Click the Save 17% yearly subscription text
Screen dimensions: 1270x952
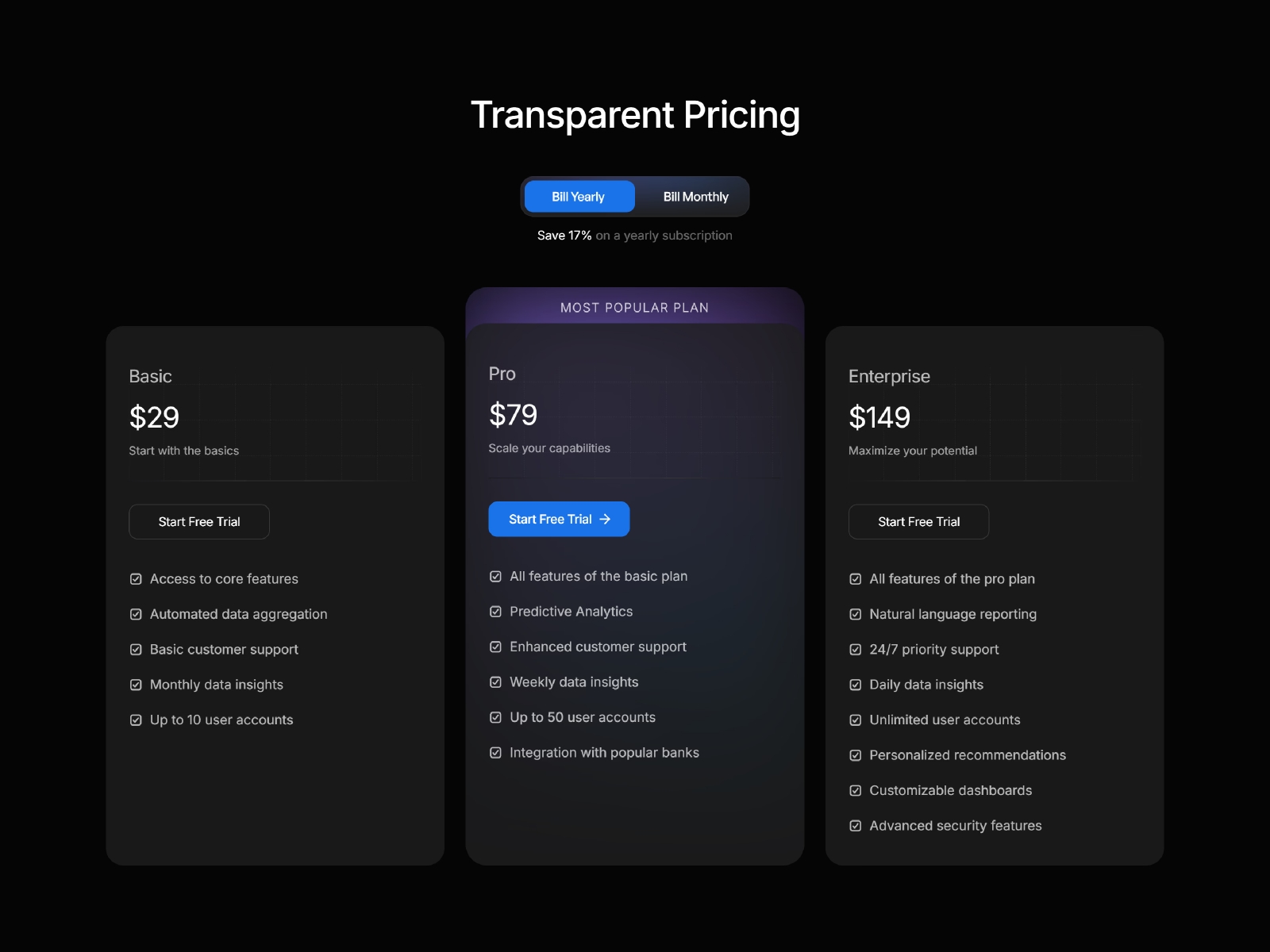coord(634,236)
